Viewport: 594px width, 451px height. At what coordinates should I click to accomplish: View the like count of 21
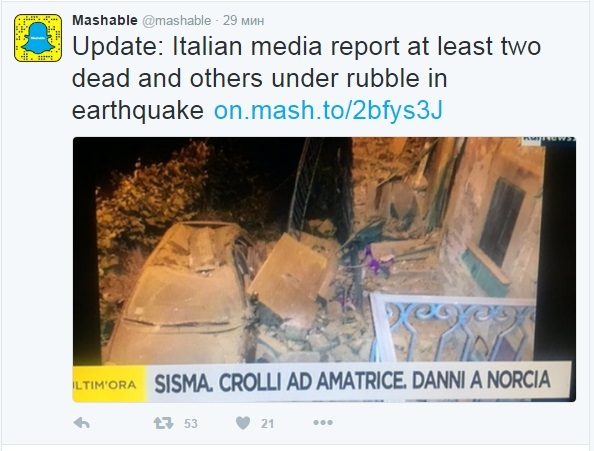[267, 423]
